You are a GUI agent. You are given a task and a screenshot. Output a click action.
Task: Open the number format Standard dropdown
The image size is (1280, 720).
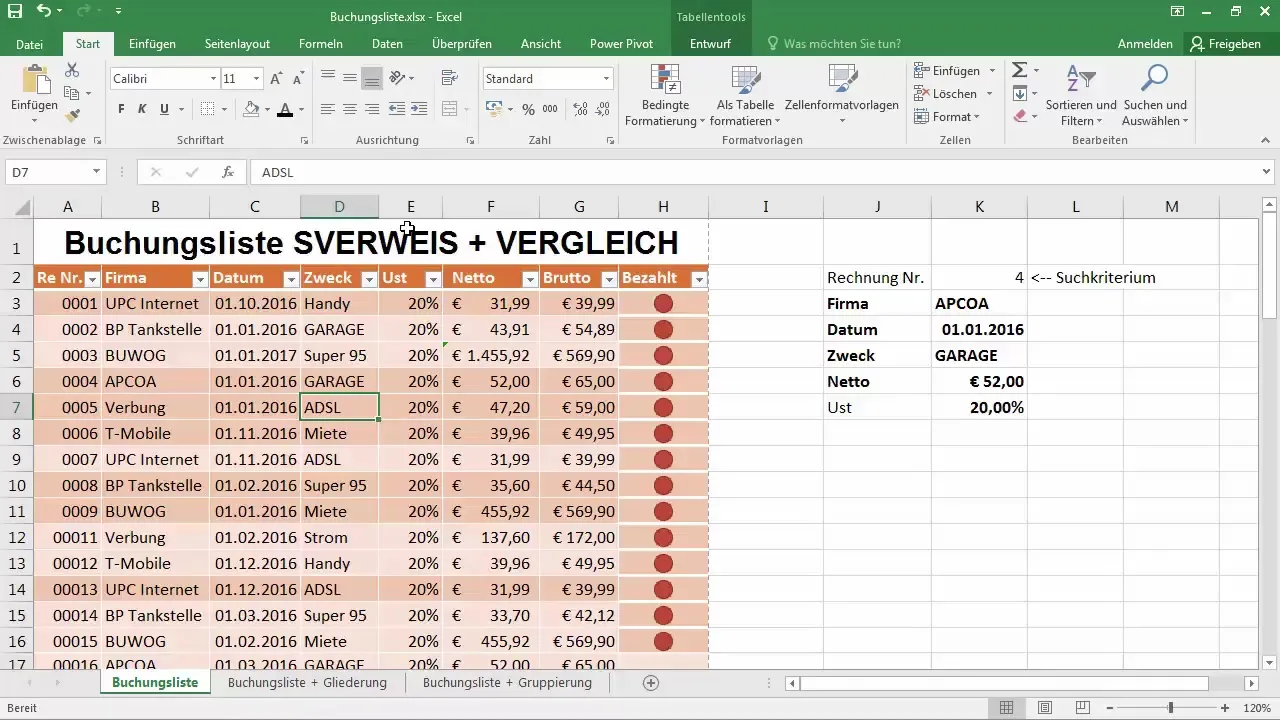tap(607, 79)
